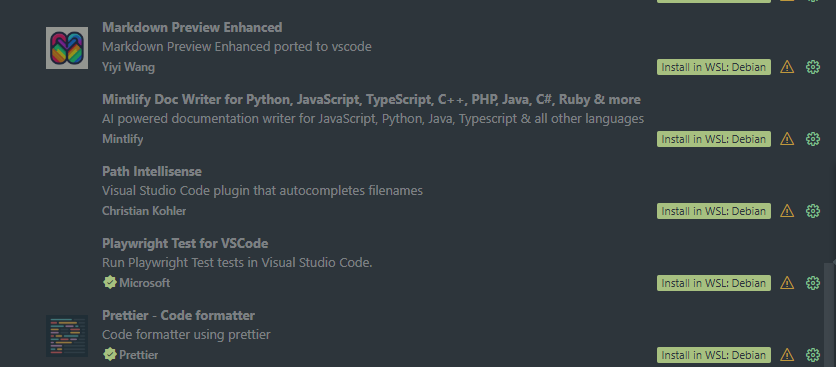Click warning triangle for Markdown Preview Enhanced
Screen dimensions: 836x367
point(787,67)
